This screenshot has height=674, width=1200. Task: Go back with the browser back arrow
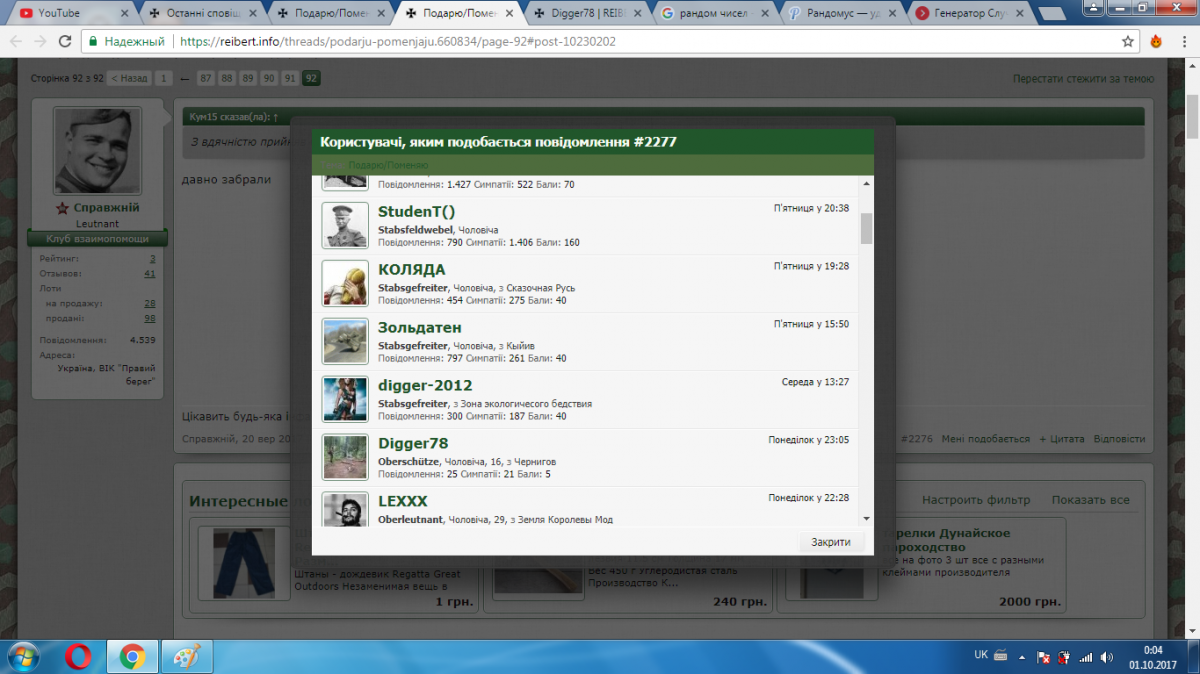click(x=17, y=42)
